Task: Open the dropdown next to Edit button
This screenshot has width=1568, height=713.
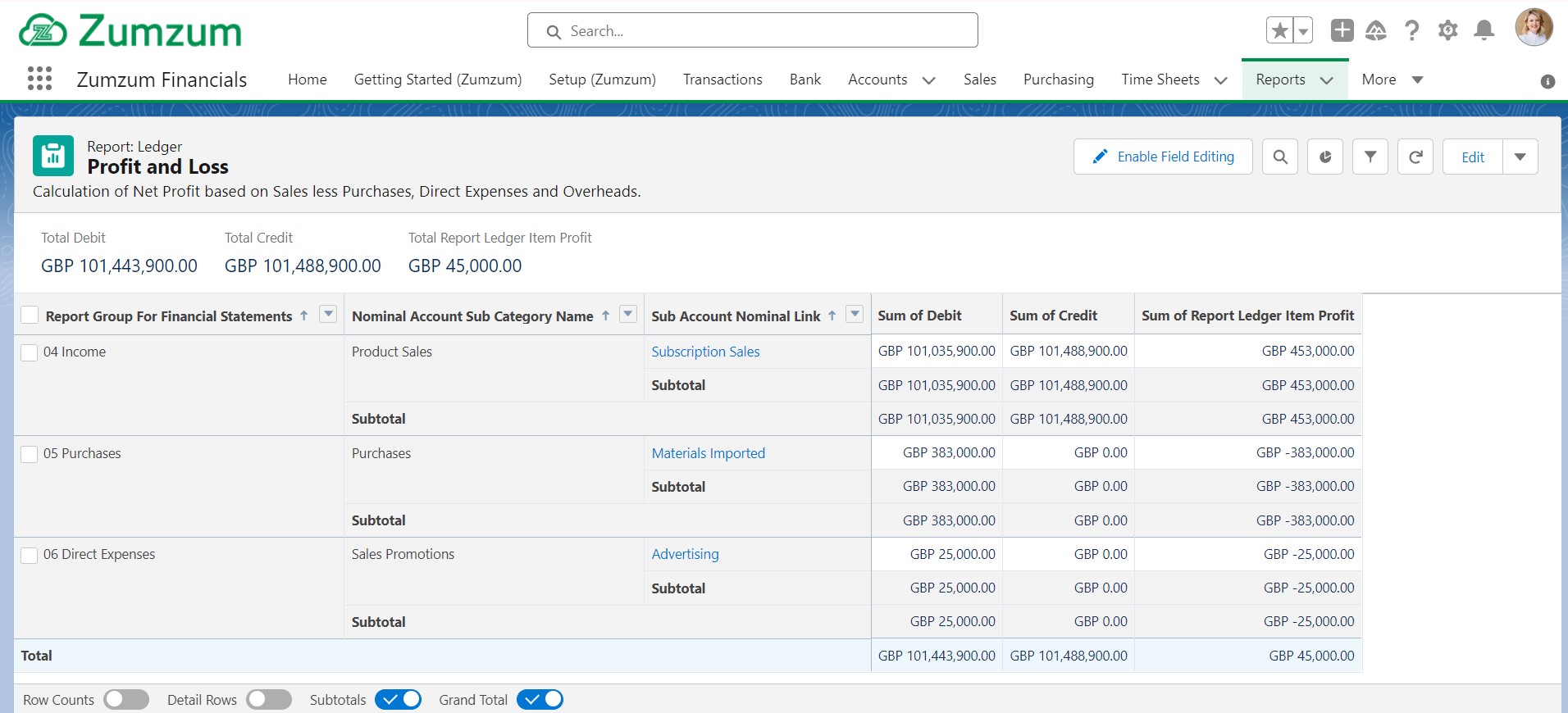Action: click(1520, 157)
